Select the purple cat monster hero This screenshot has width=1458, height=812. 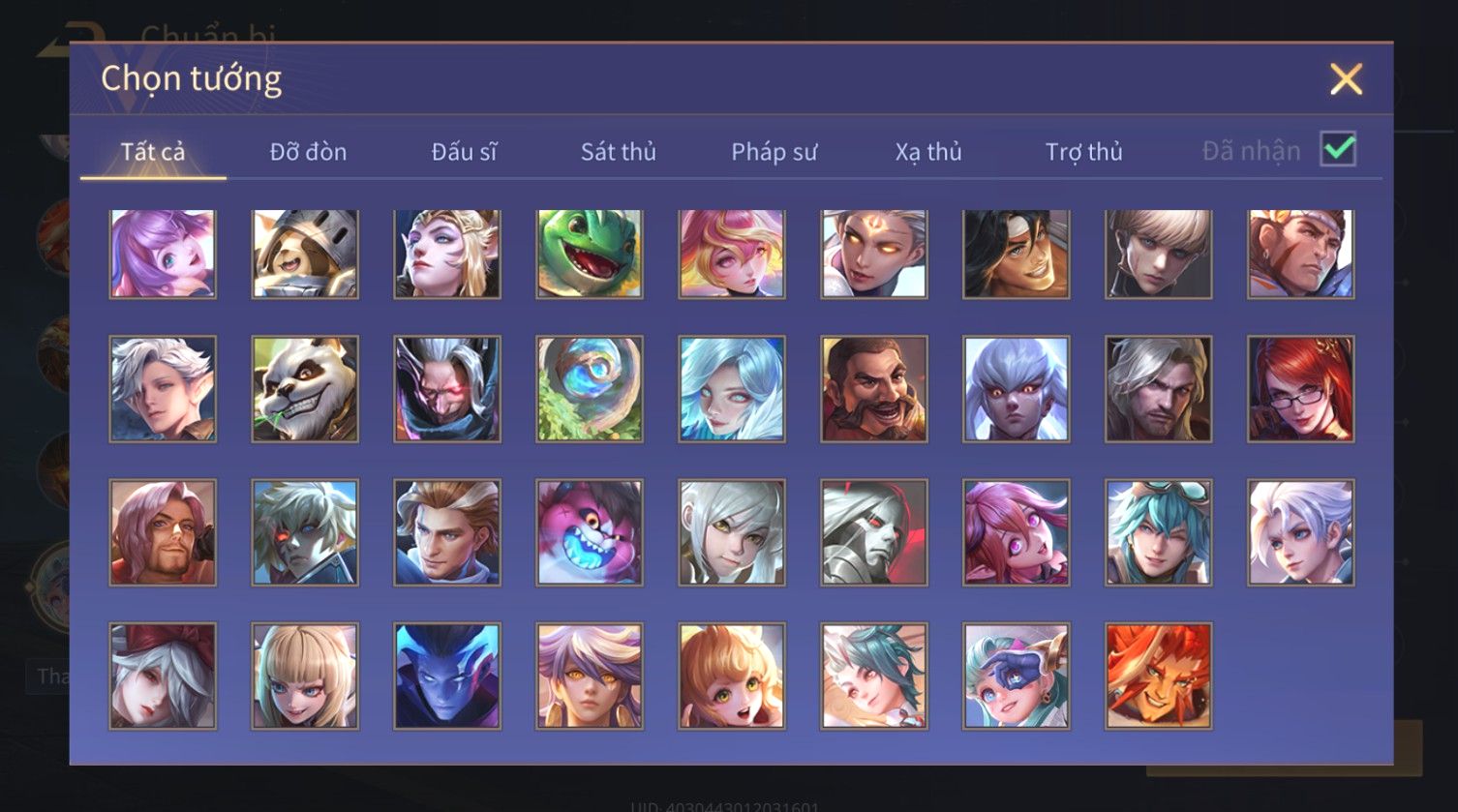[x=589, y=532]
